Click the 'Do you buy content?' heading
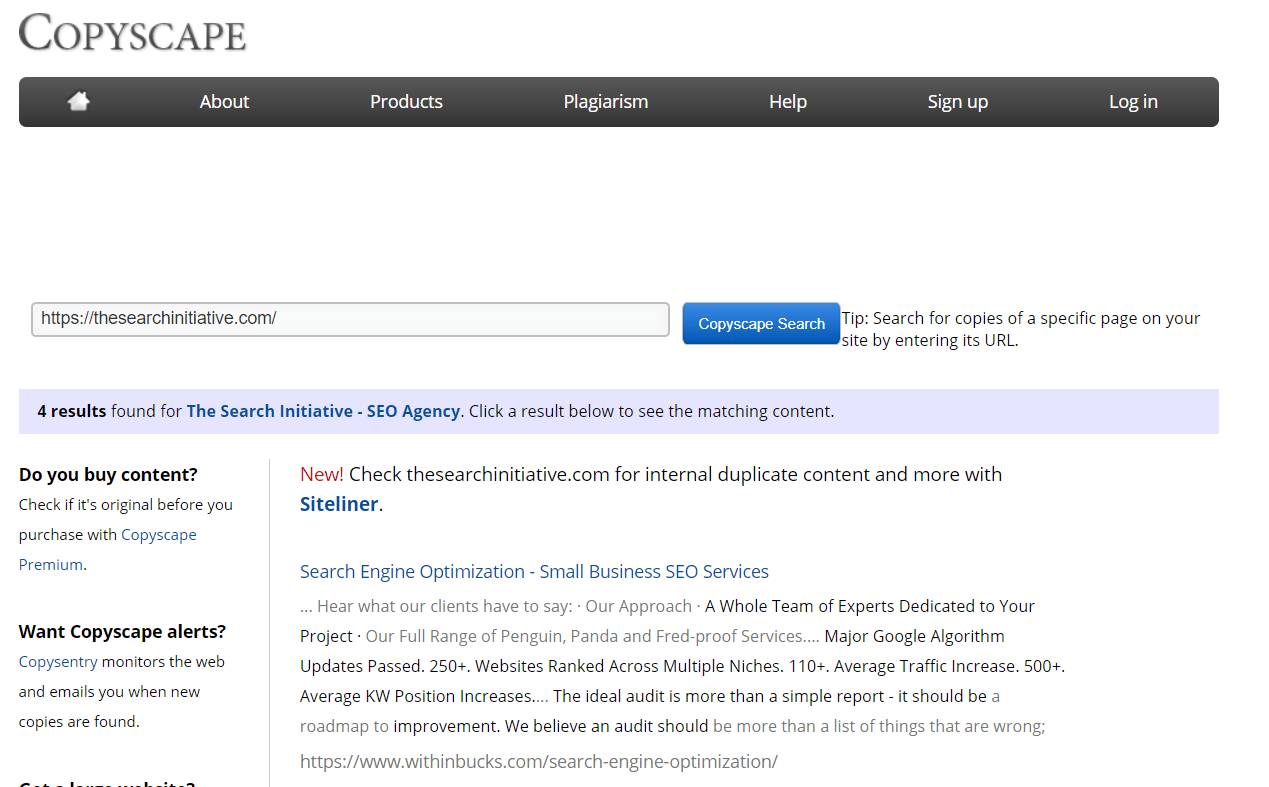The width and height of the screenshot is (1269, 787). coord(108,474)
